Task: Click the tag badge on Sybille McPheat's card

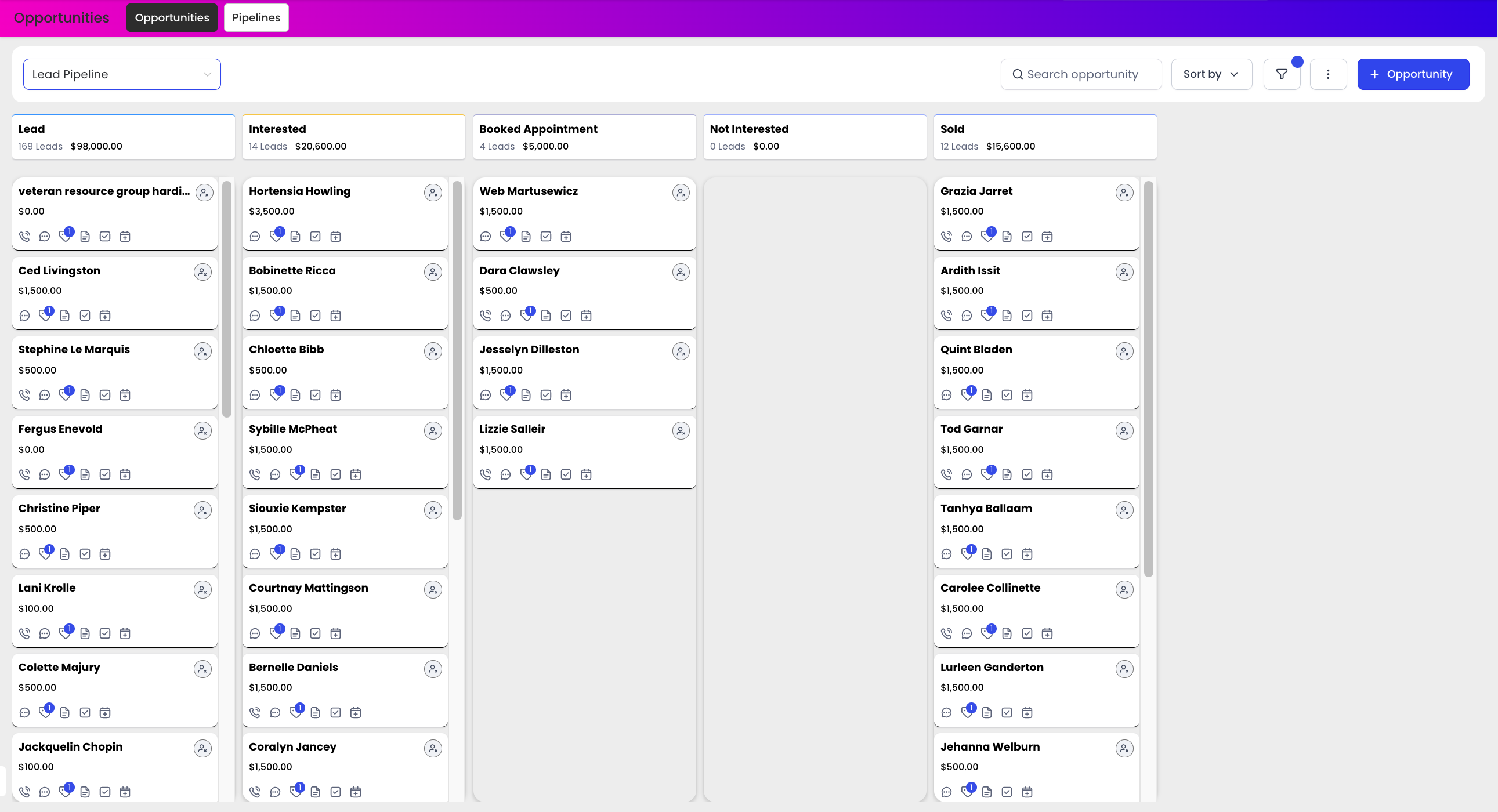Action: [x=299, y=469]
